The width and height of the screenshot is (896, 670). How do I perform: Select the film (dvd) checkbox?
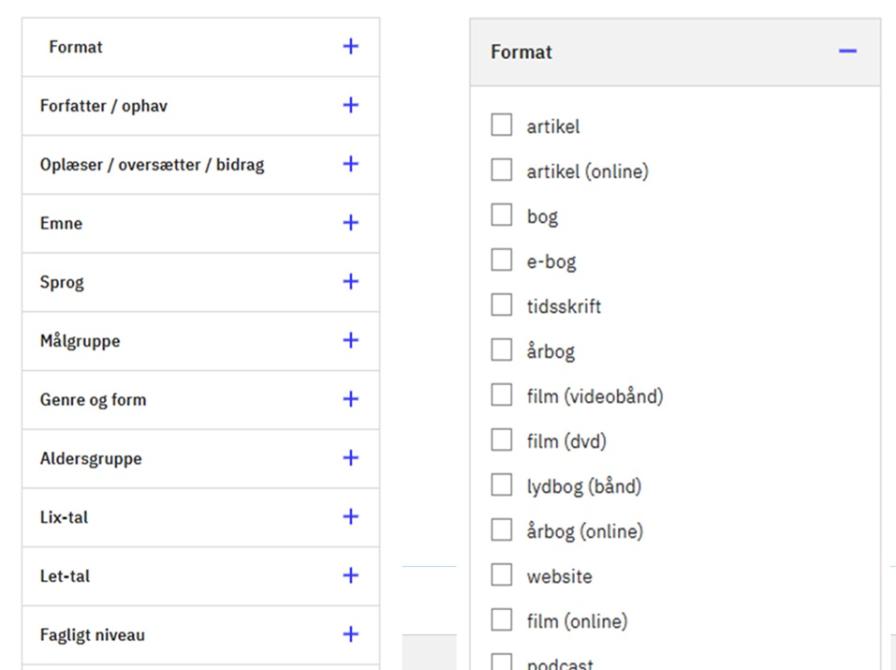point(501,441)
